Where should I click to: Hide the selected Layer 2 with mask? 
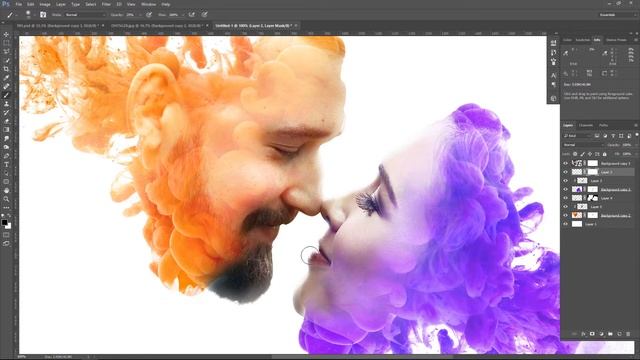click(565, 172)
